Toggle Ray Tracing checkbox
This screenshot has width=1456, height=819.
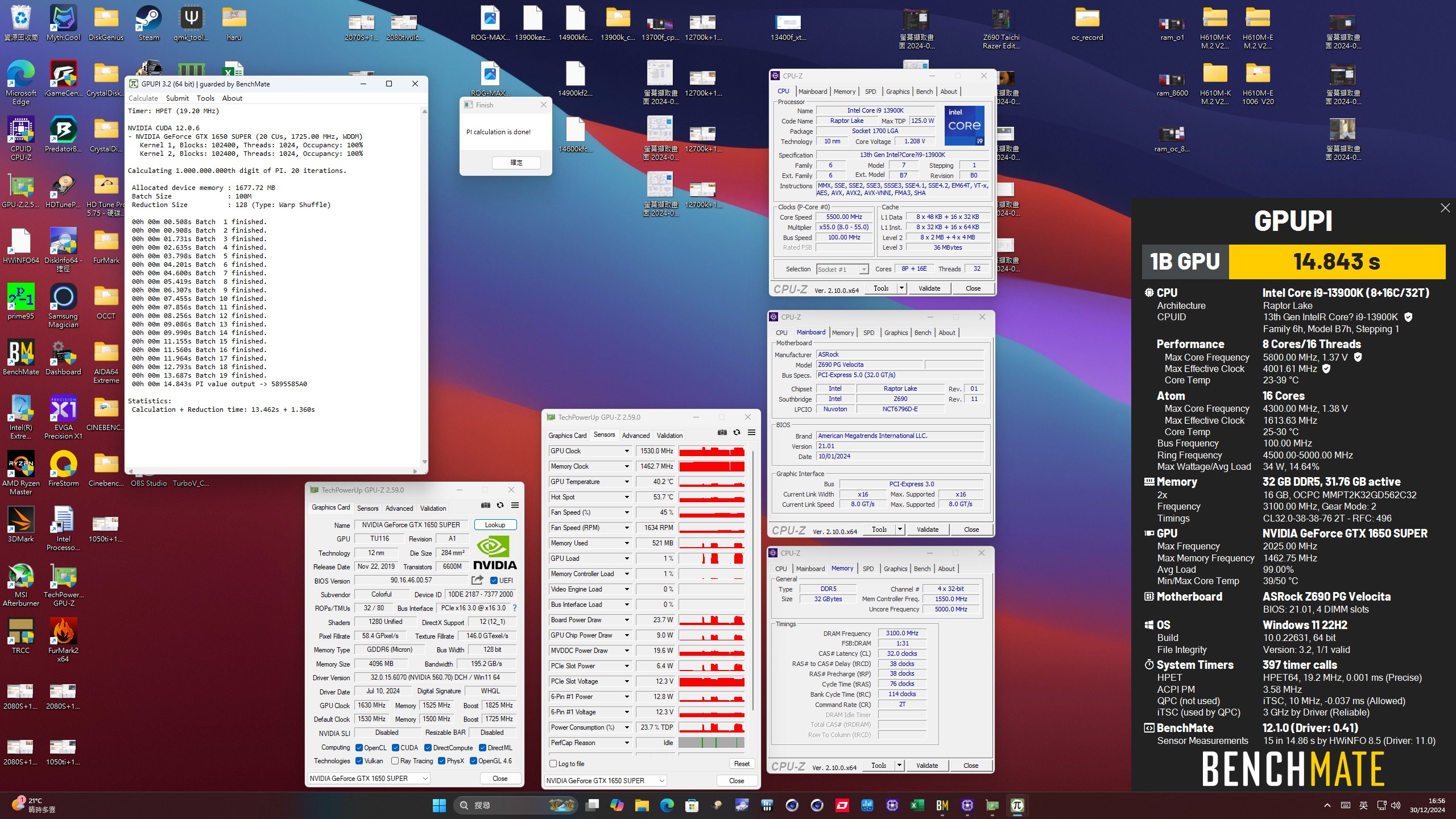tap(395, 761)
